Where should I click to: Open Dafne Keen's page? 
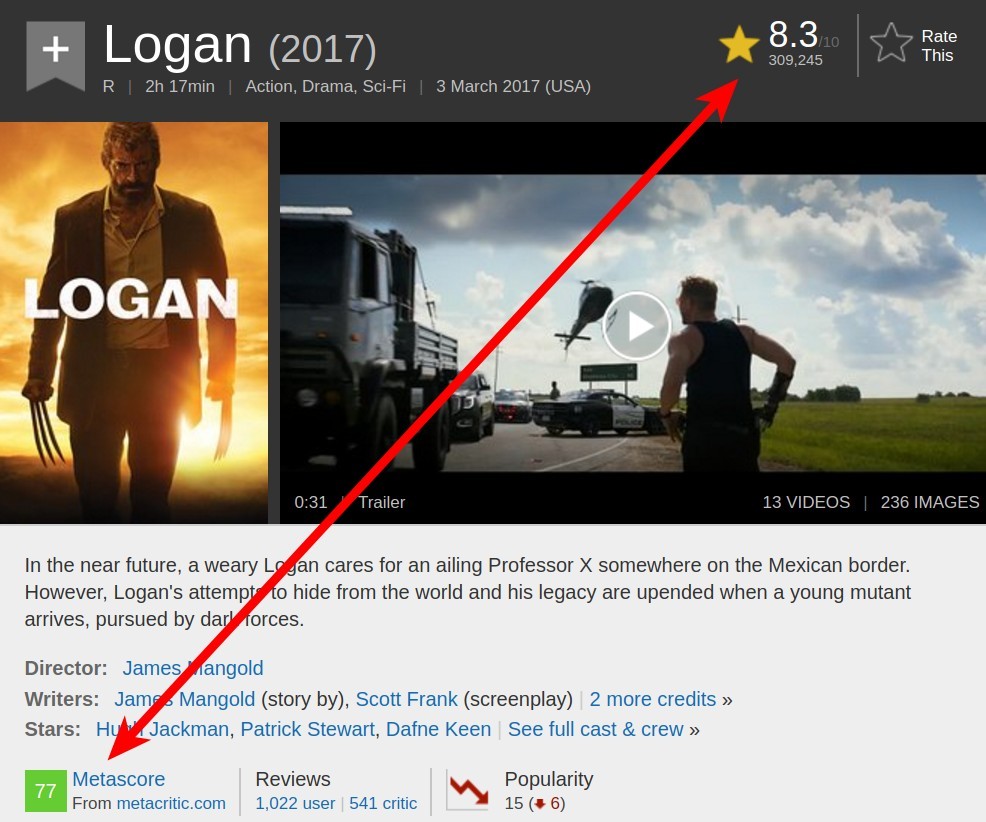(438, 729)
